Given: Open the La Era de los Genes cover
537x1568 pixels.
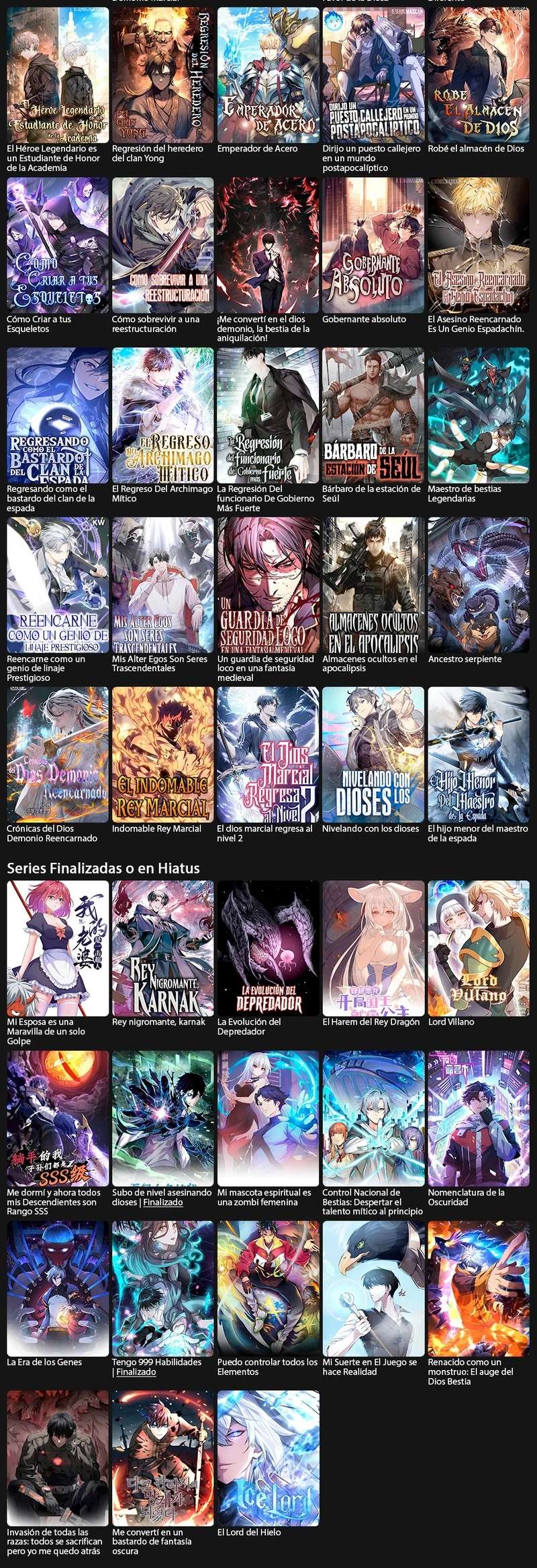Looking at the screenshot, I should point(58,1289).
